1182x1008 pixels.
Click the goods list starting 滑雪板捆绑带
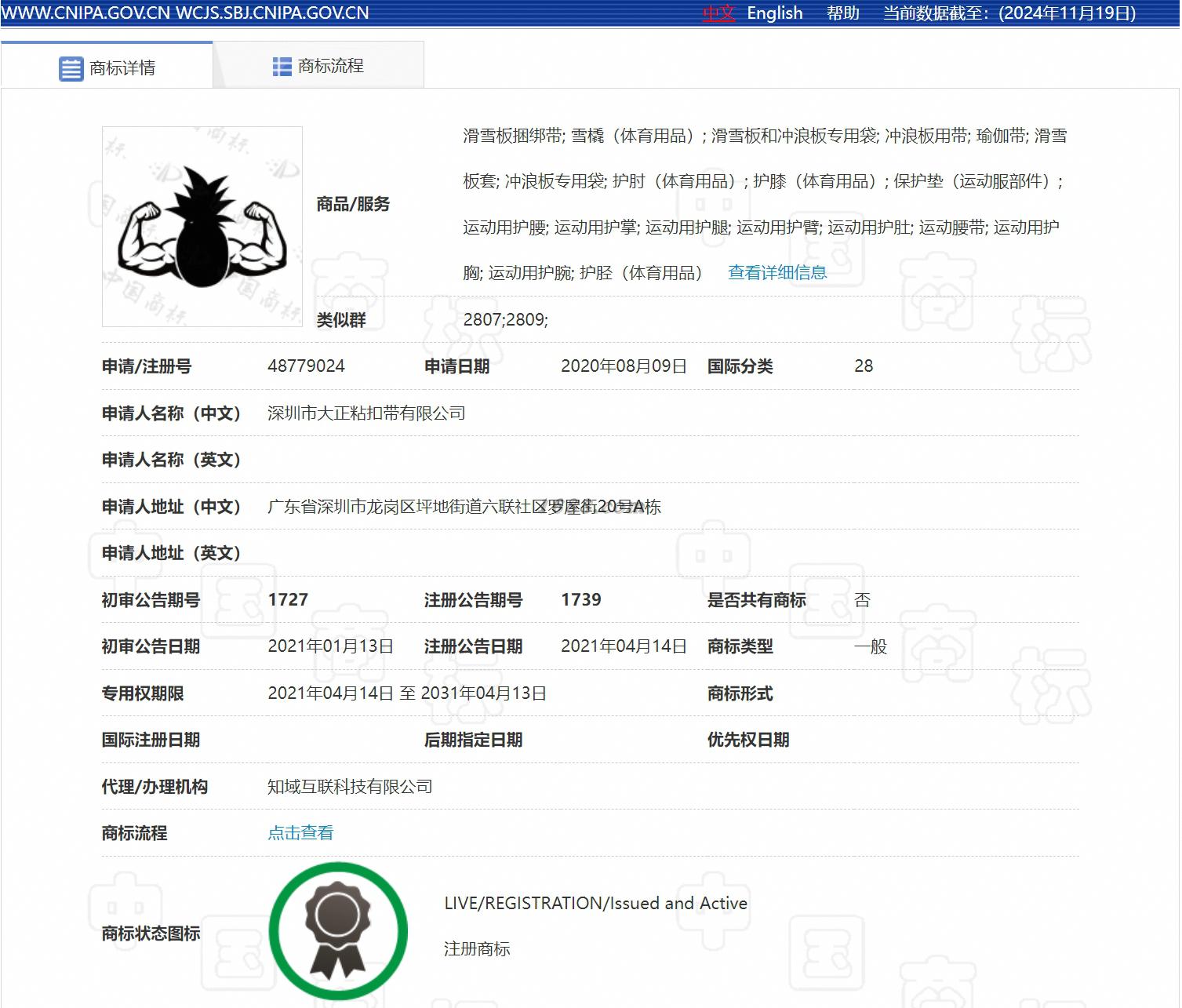click(765, 204)
